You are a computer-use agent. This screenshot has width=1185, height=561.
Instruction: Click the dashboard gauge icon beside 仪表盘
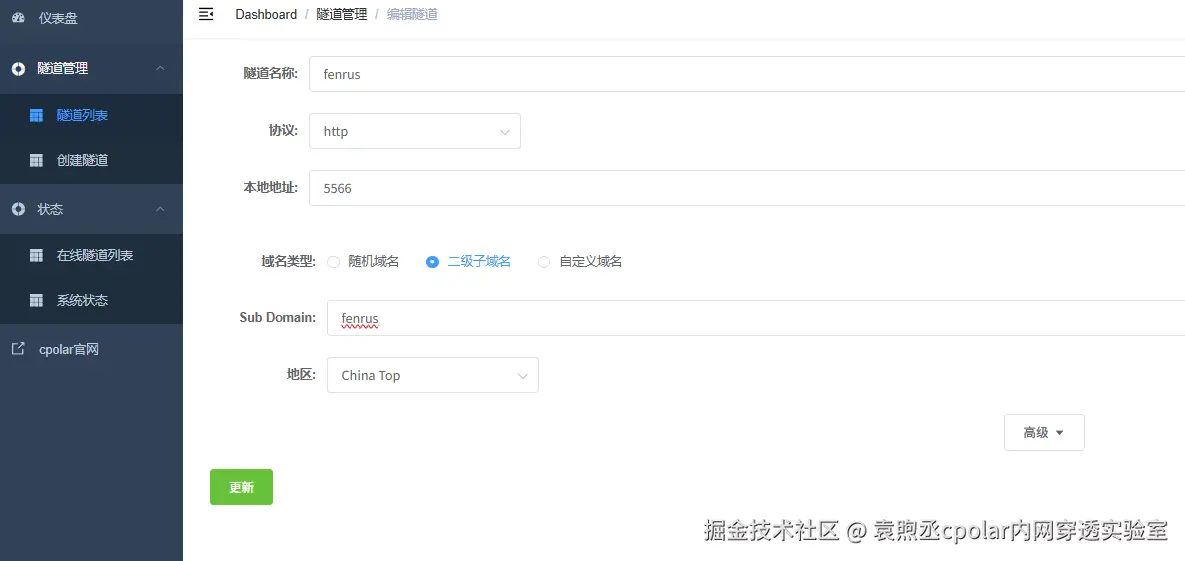pyautogui.click(x=18, y=18)
